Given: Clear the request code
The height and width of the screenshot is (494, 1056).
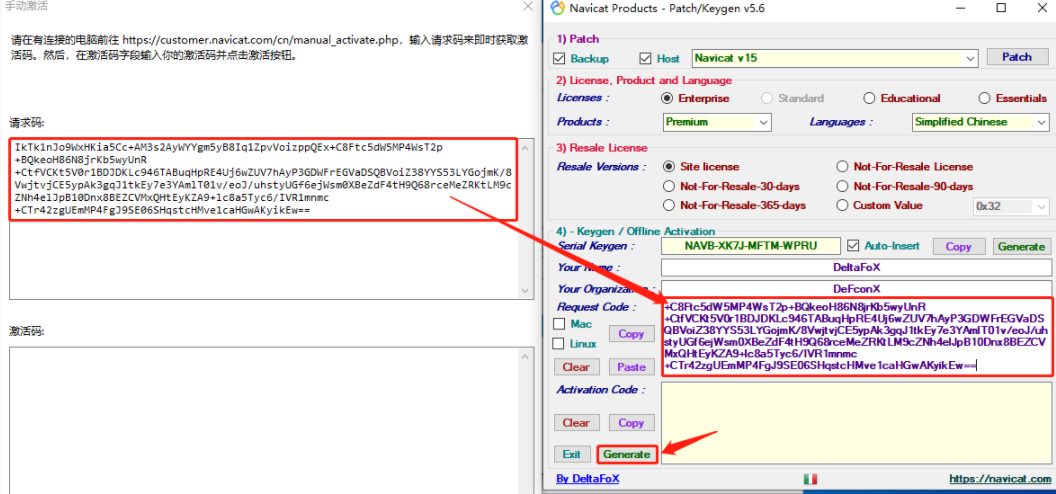Looking at the screenshot, I should [x=576, y=367].
